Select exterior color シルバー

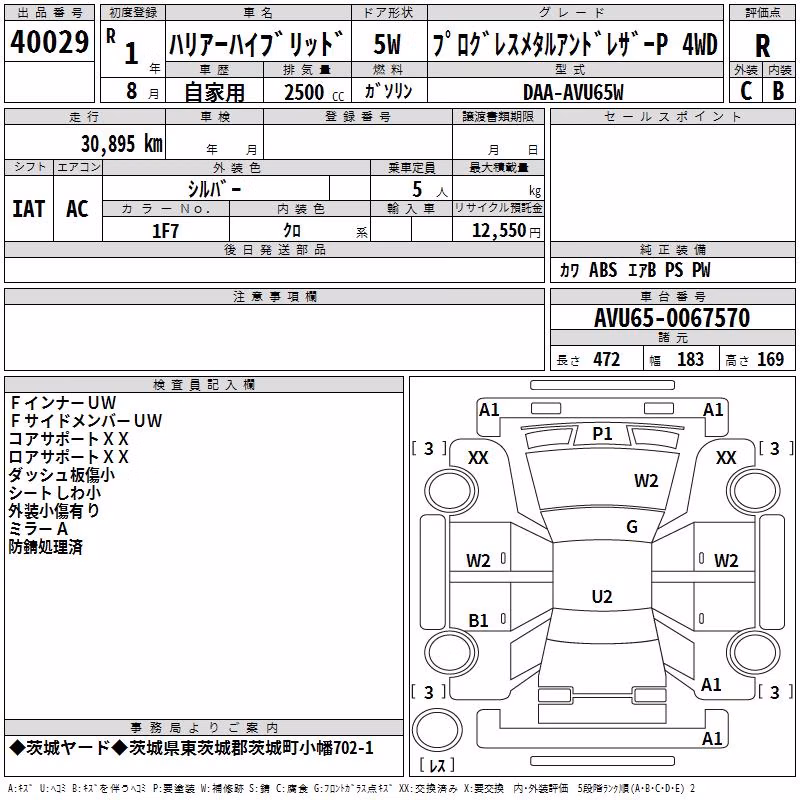click(x=214, y=189)
